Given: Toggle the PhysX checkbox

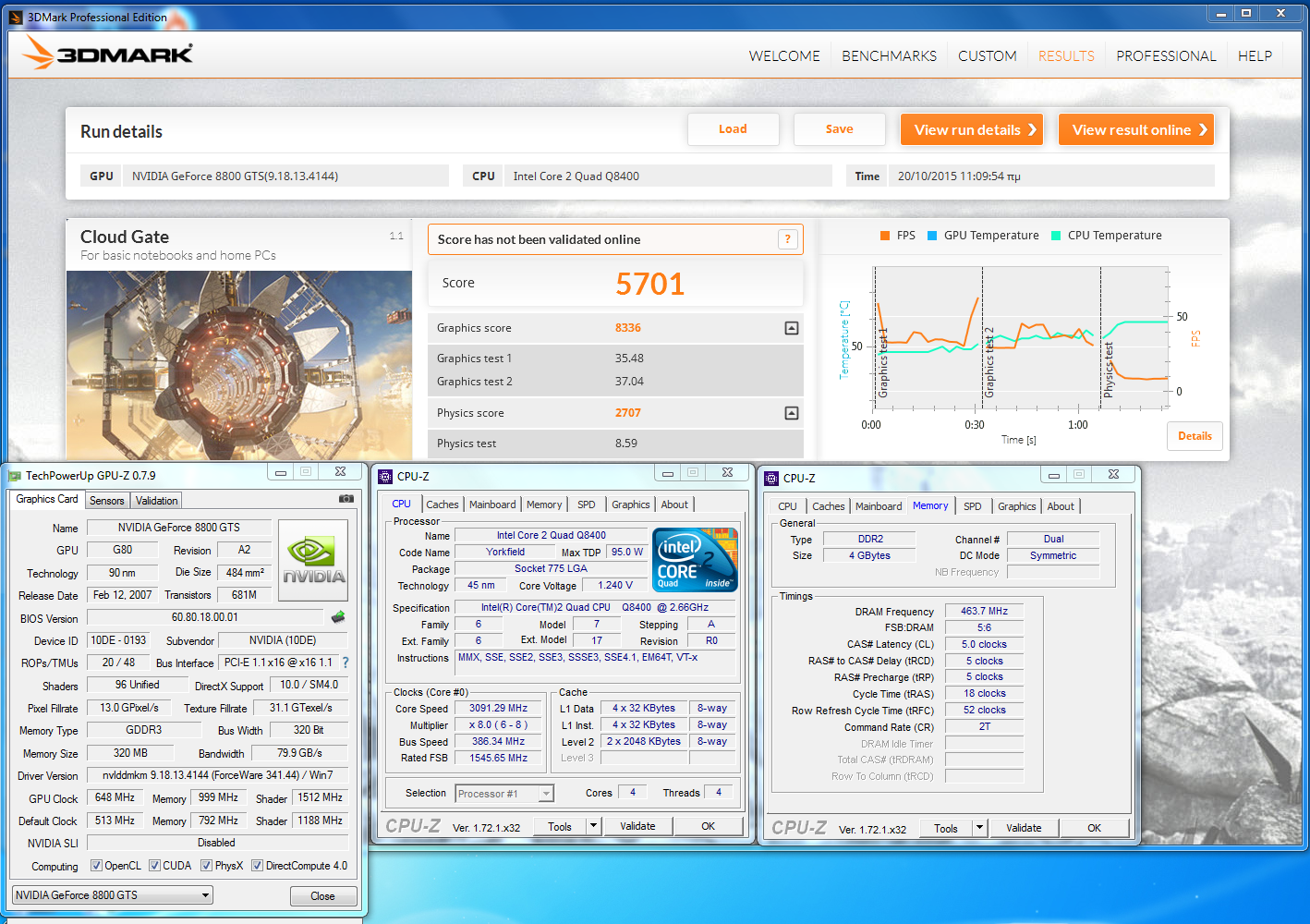Looking at the screenshot, I should [x=206, y=866].
